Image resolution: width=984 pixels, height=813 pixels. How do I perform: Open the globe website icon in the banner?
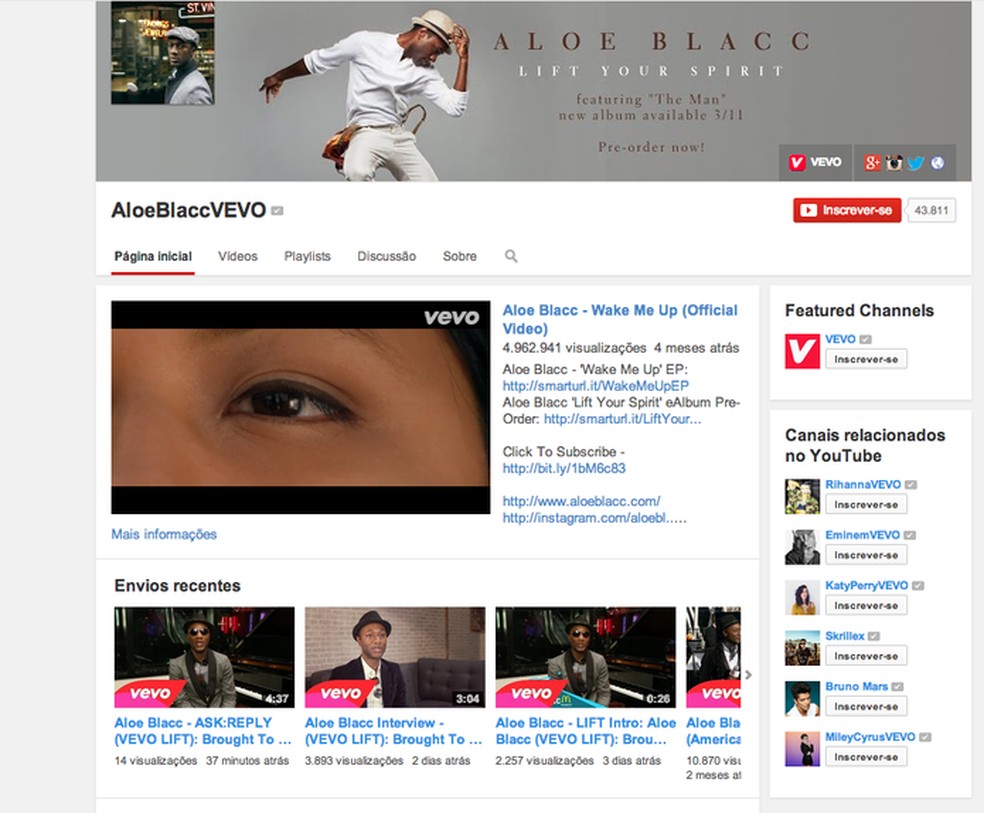tap(938, 162)
